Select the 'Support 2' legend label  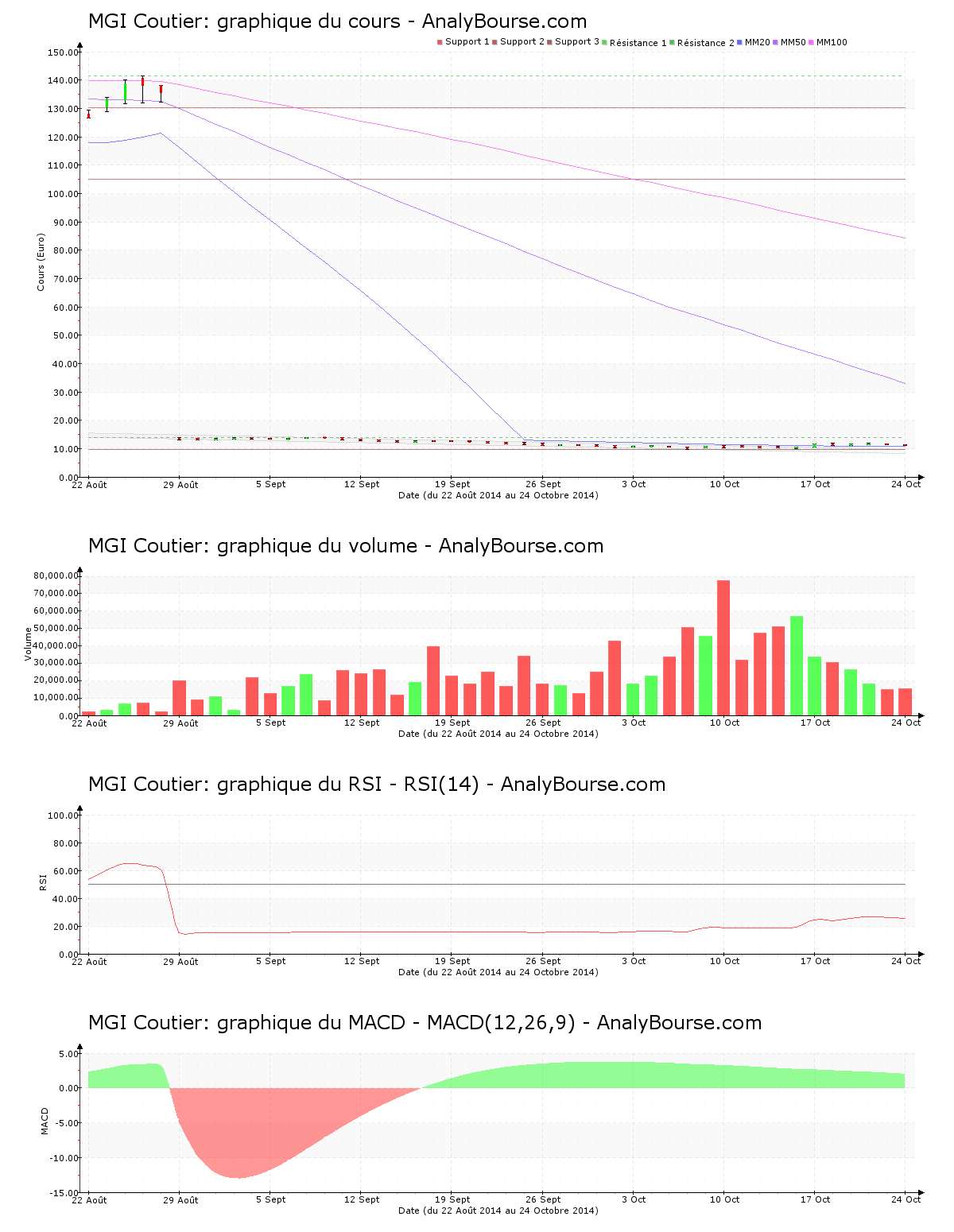(x=522, y=42)
